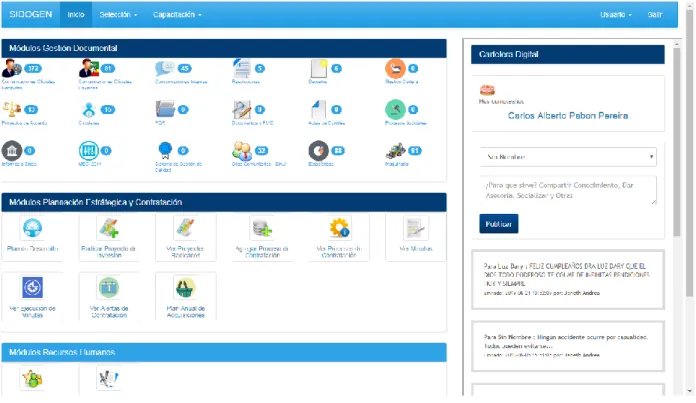Open Radicar Proyecto de Inversión
The image size is (696, 403).
coord(109,228)
